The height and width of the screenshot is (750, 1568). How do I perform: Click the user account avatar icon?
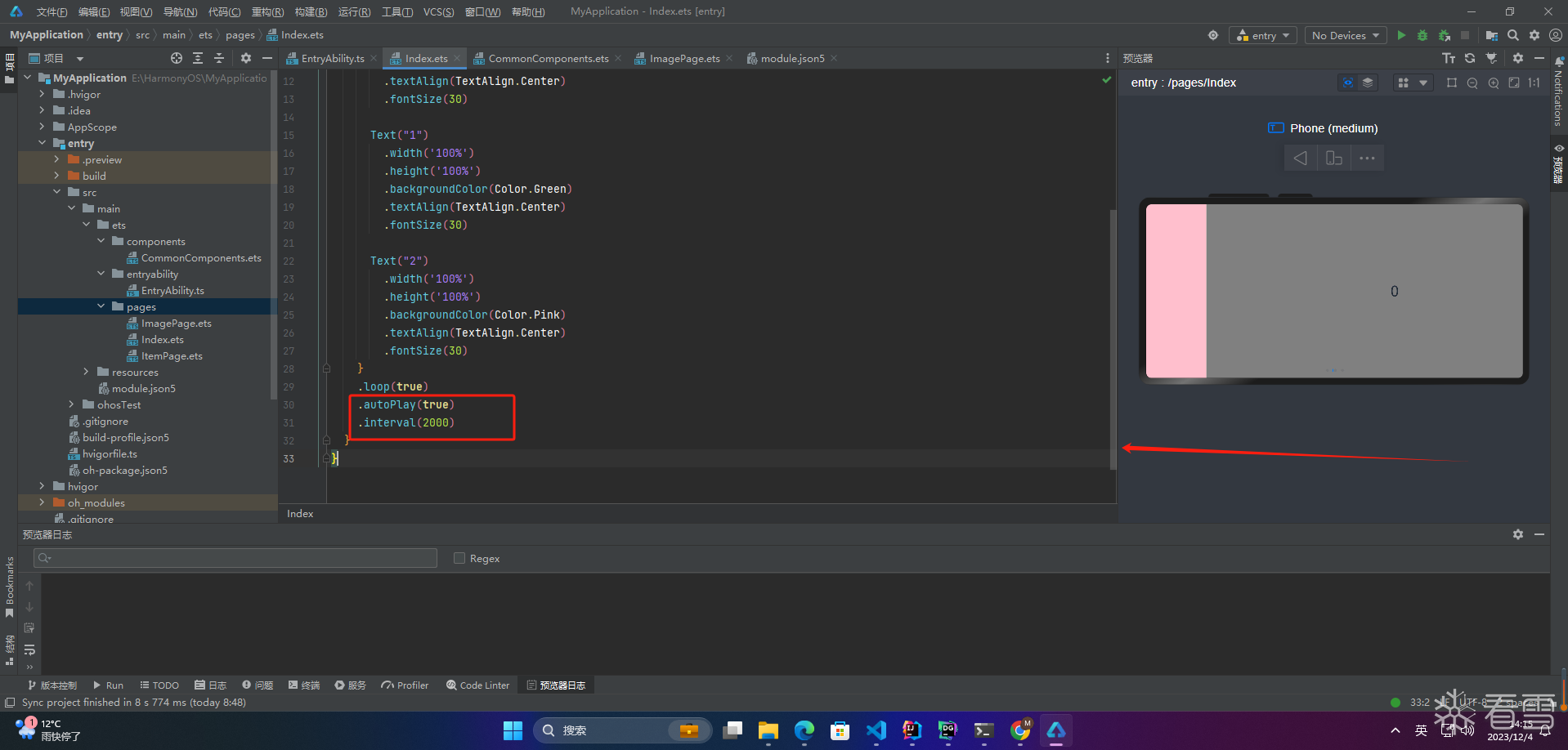(x=1556, y=35)
